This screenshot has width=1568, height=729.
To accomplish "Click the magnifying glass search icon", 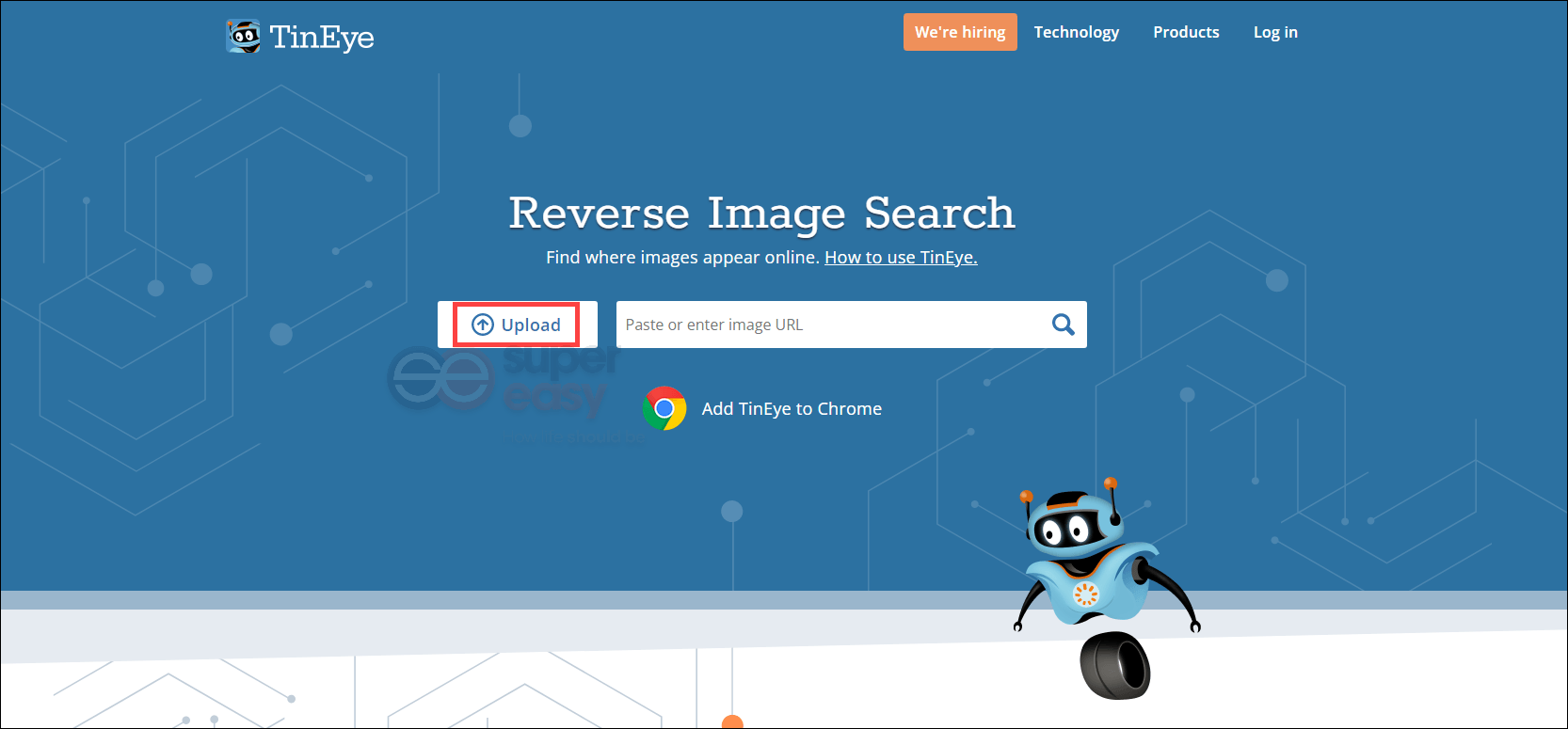I will (1064, 325).
